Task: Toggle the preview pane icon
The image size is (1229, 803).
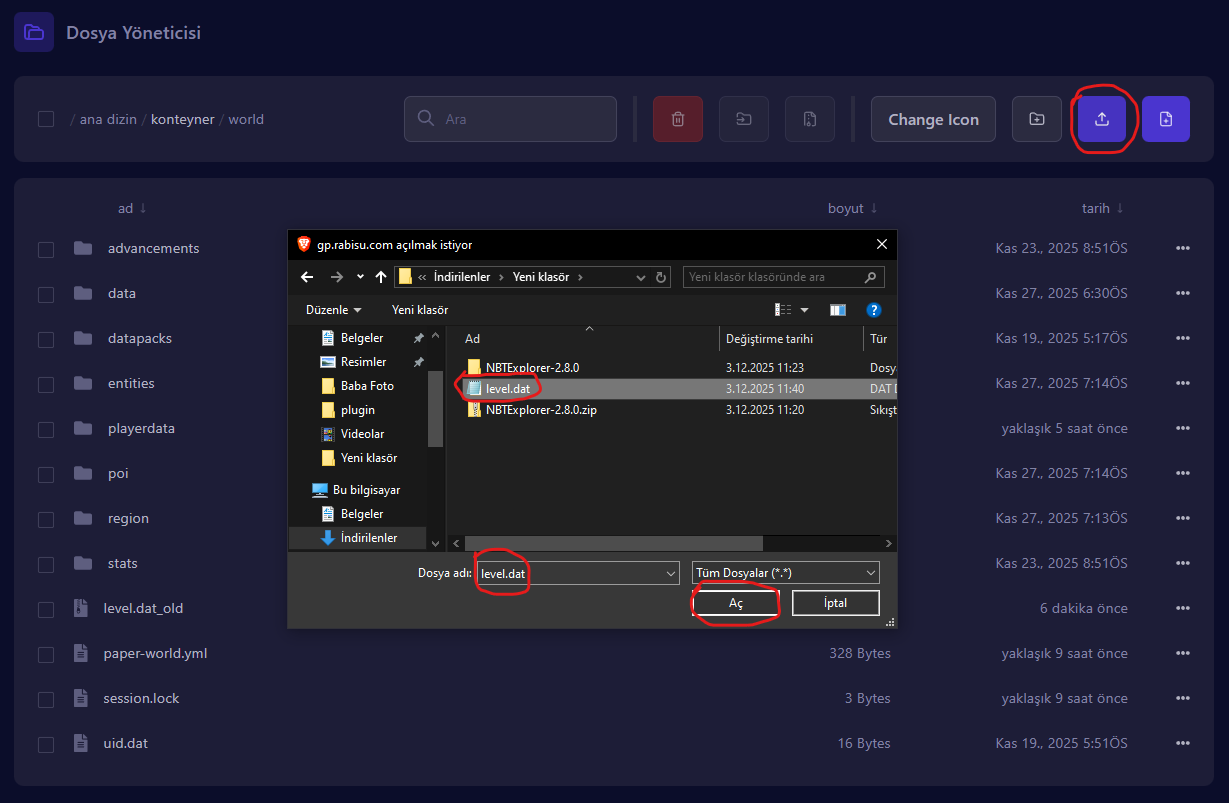Action: point(838,310)
